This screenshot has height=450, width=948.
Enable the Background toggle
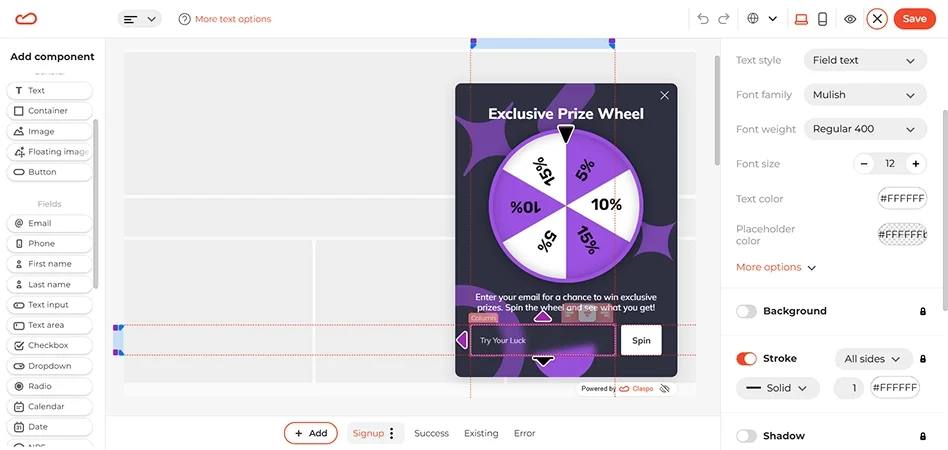click(x=746, y=311)
